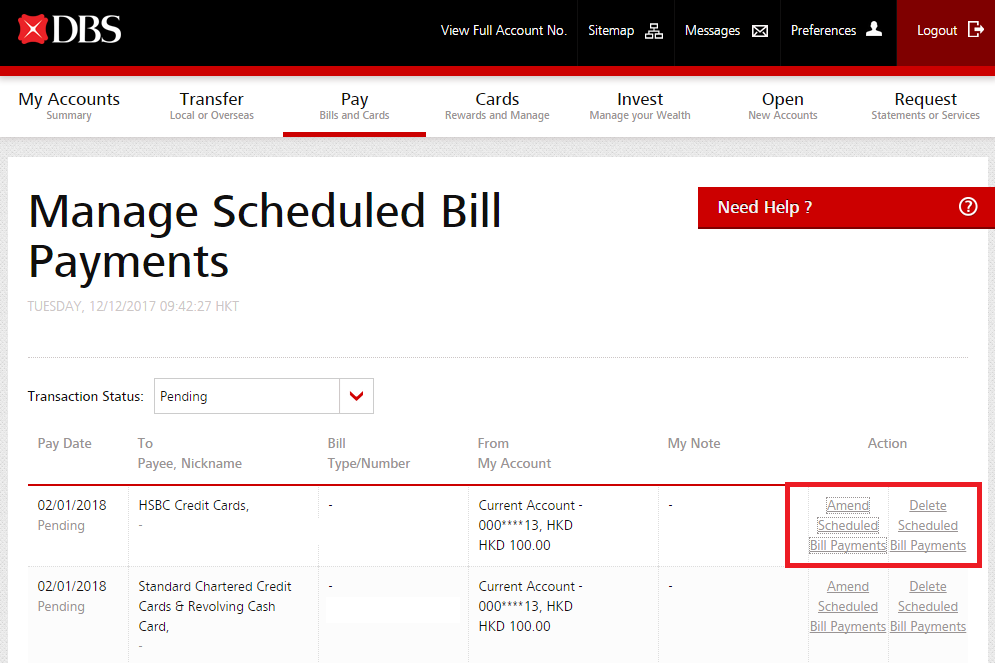Go to Pay Bills and Cards tab
The height and width of the screenshot is (663, 995).
pos(354,105)
